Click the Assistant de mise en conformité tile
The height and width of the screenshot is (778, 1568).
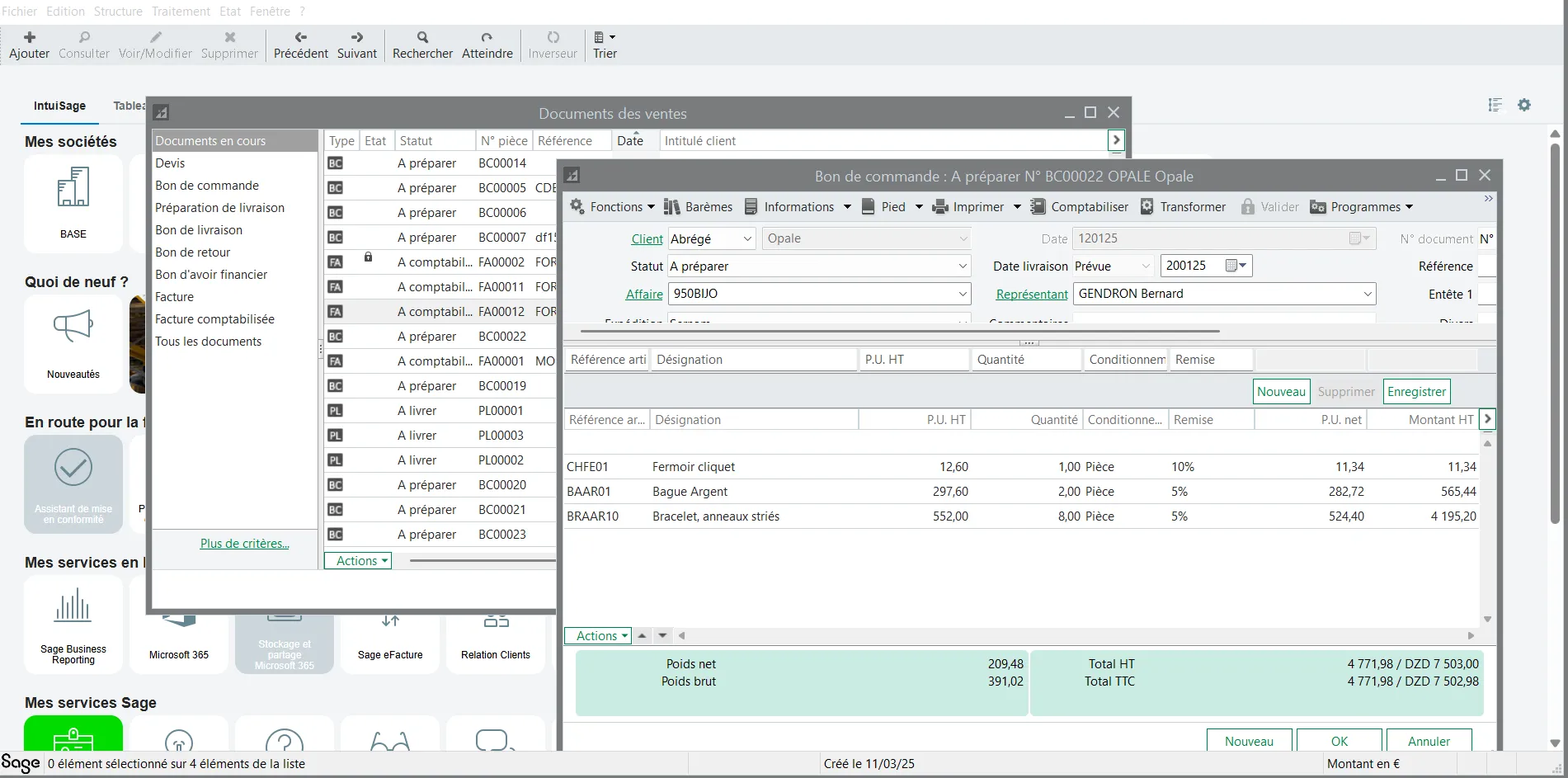(73, 484)
